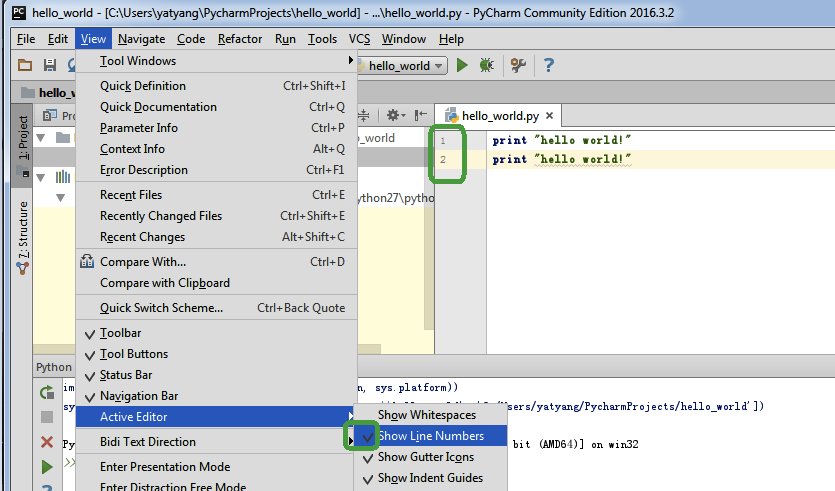
Task: Expand the Tool Windows submenu
Action: pyautogui.click(x=216, y=61)
